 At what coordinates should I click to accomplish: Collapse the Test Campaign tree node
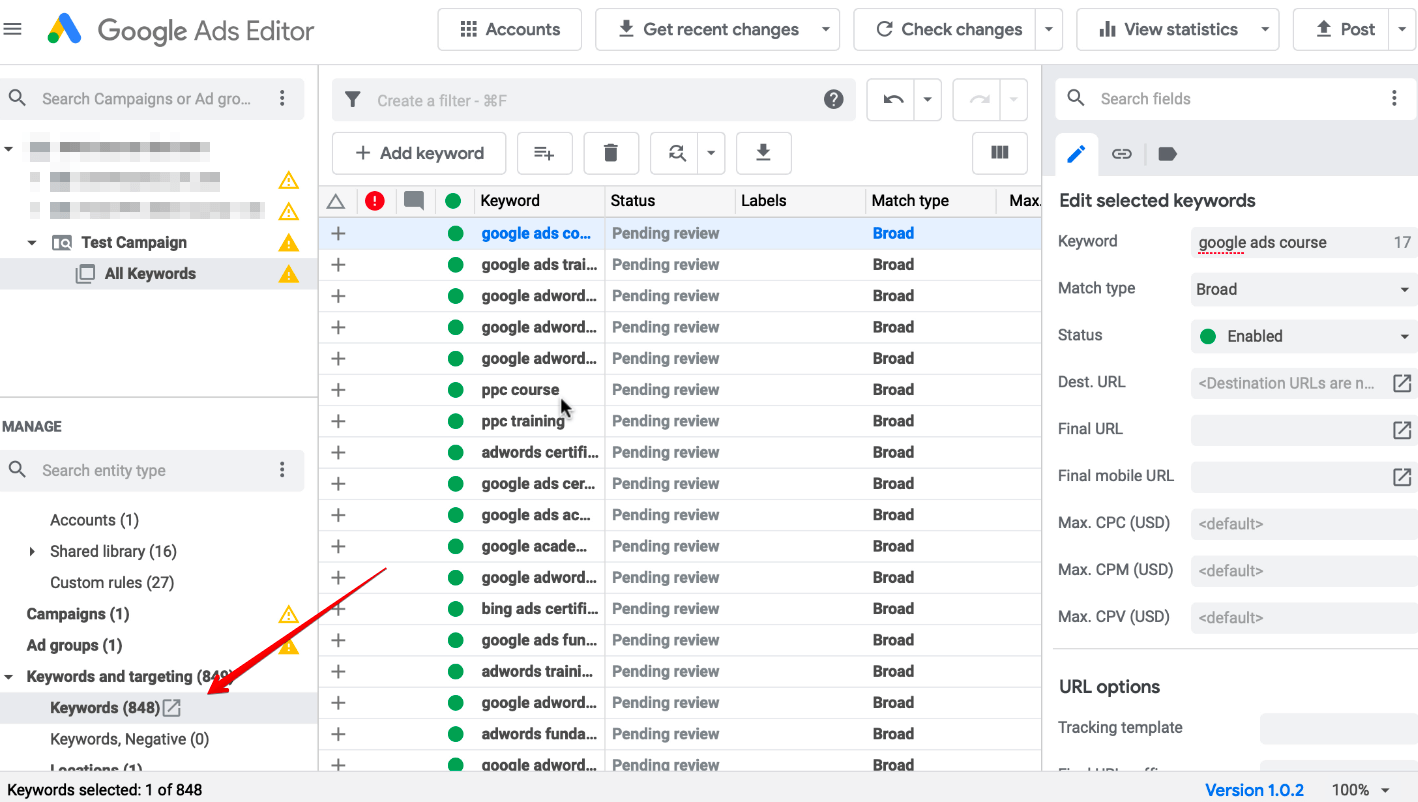point(32,243)
